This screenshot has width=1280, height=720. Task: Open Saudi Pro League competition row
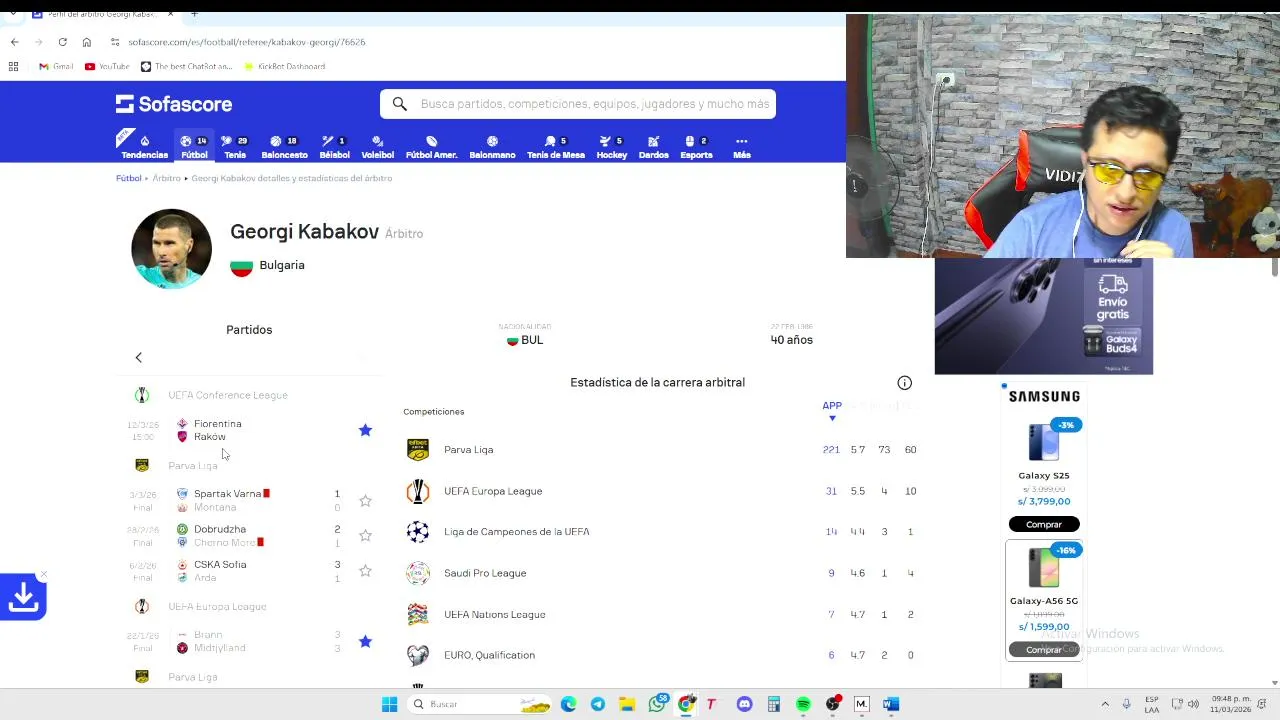[660, 573]
